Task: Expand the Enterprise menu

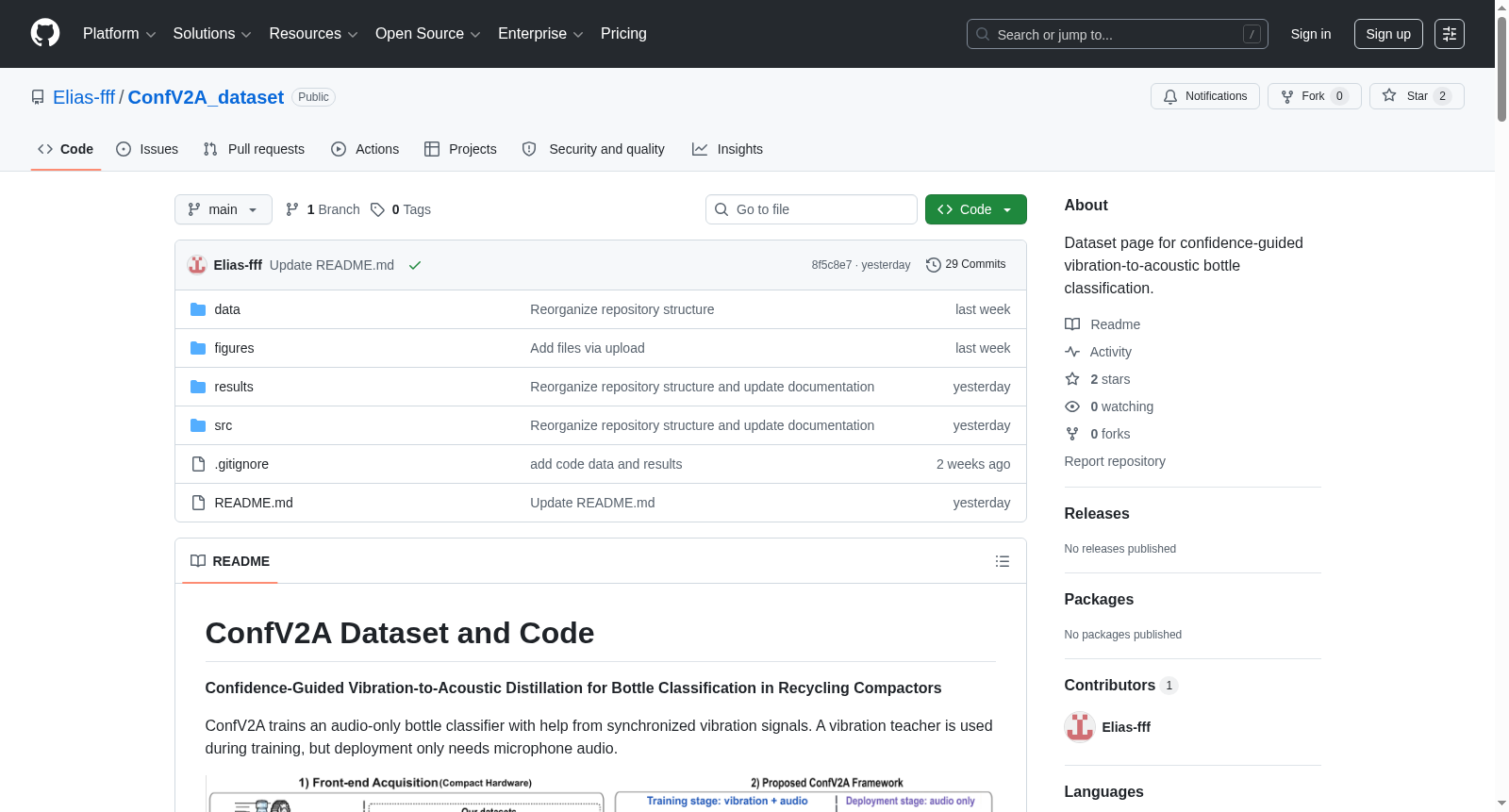Action: click(x=540, y=34)
